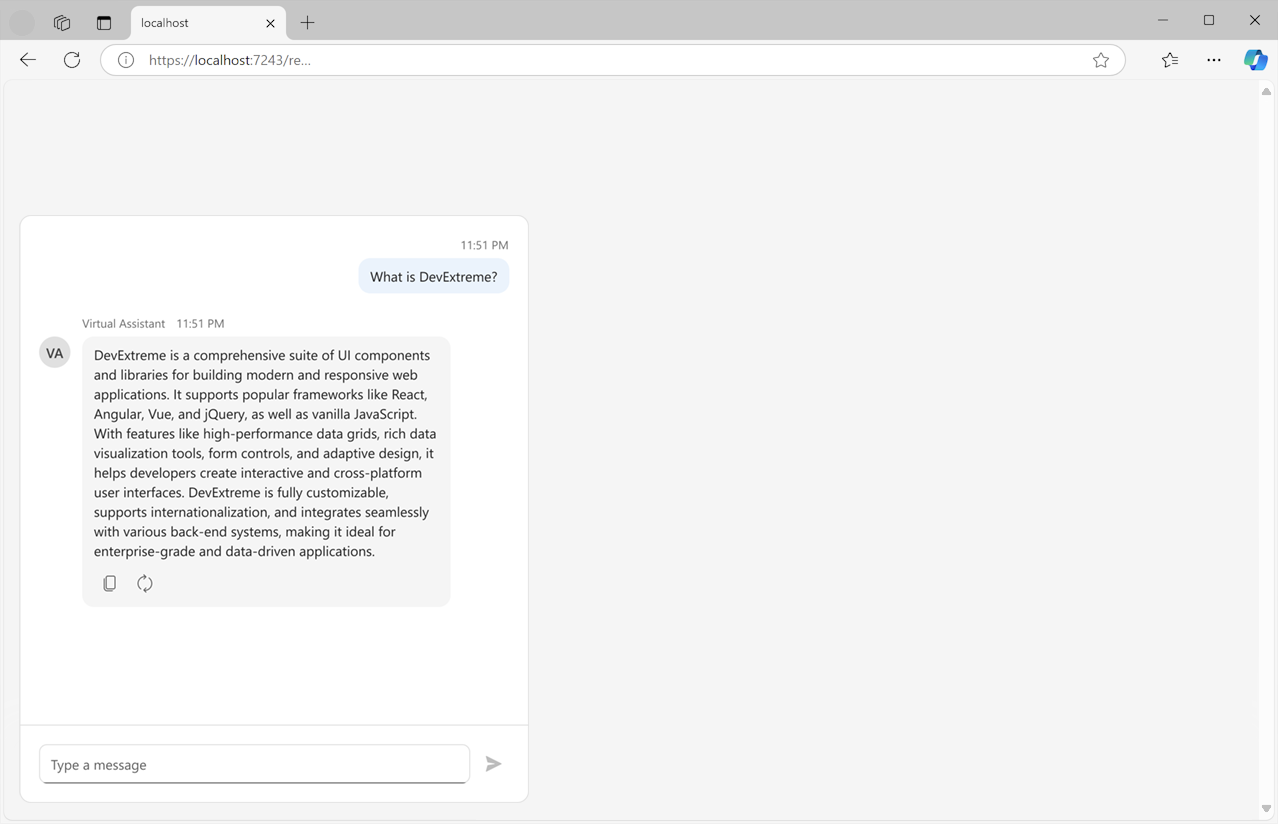This screenshot has height=824, width=1278.
Task: Click the 11:51 PM message timestamp
Action: pyautogui.click(x=483, y=244)
